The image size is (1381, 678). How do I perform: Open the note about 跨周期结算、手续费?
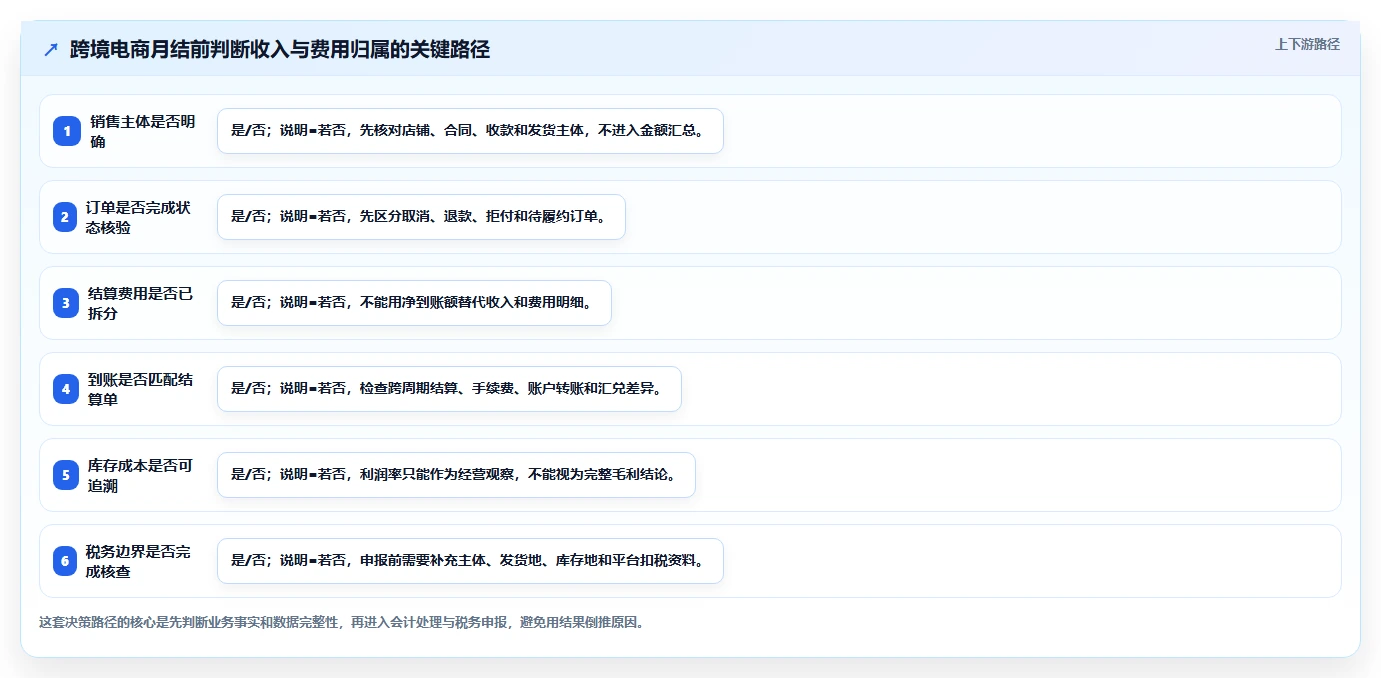(449, 389)
